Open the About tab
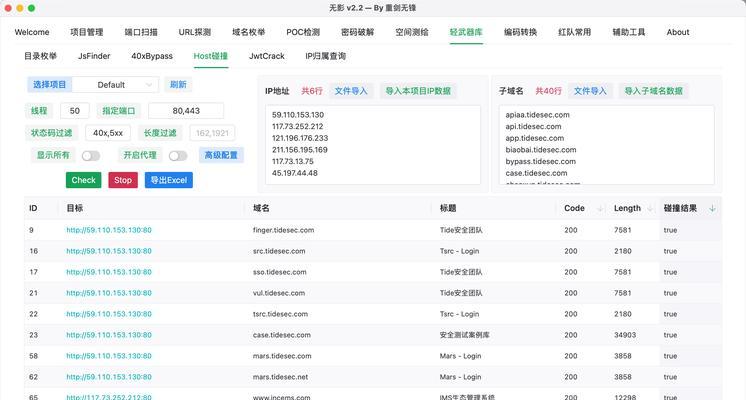 678,32
